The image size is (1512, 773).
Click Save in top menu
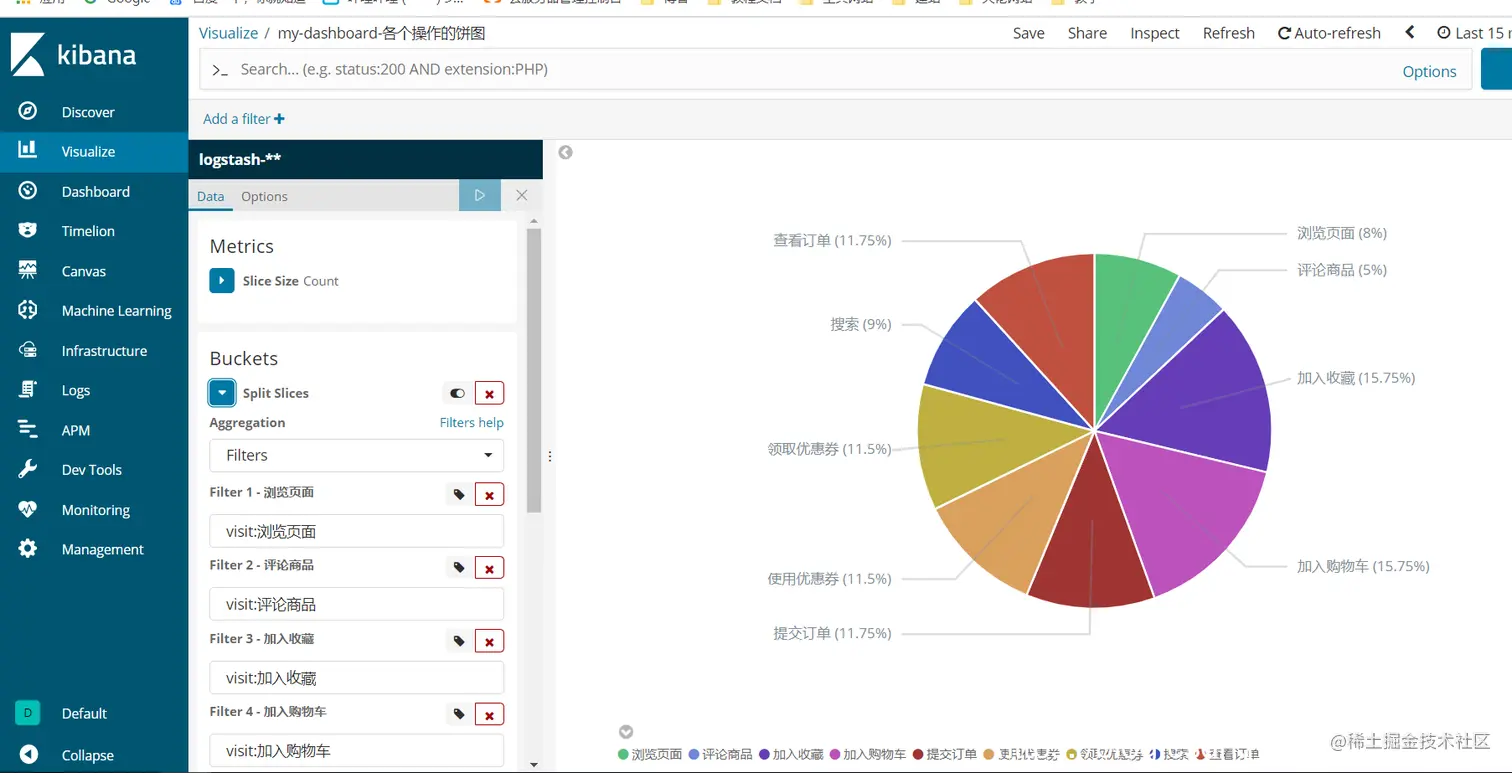click(1028, 33)
